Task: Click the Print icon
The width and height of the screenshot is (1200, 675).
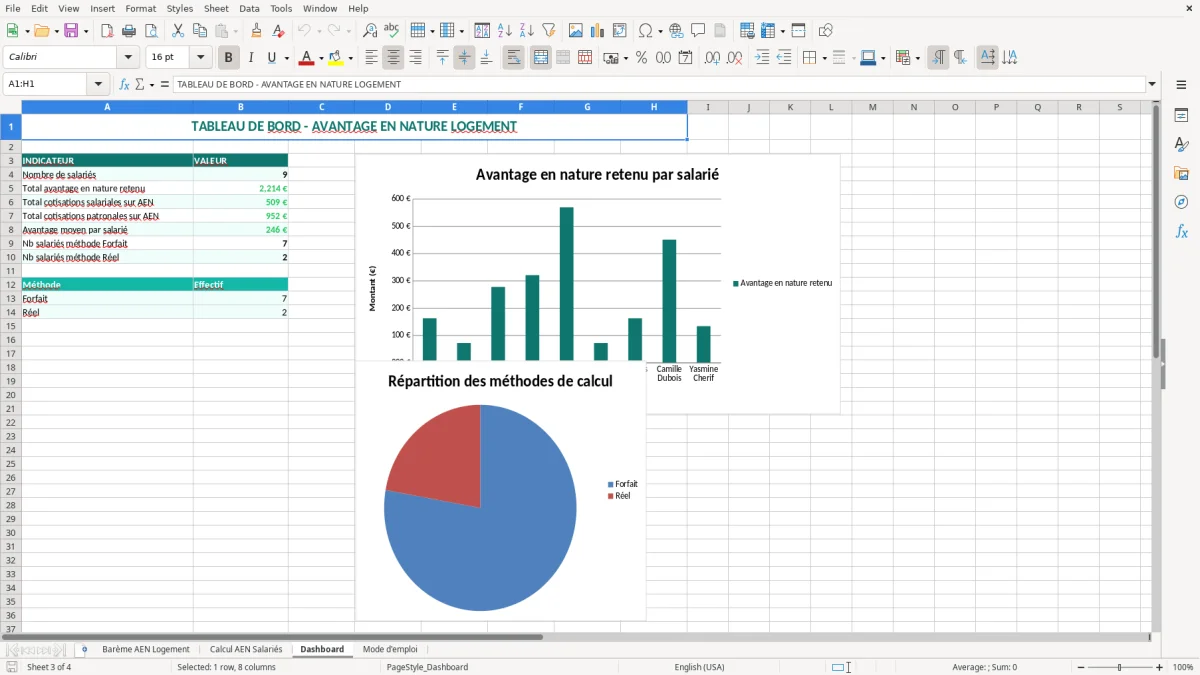Action: [x=129, y=31]
